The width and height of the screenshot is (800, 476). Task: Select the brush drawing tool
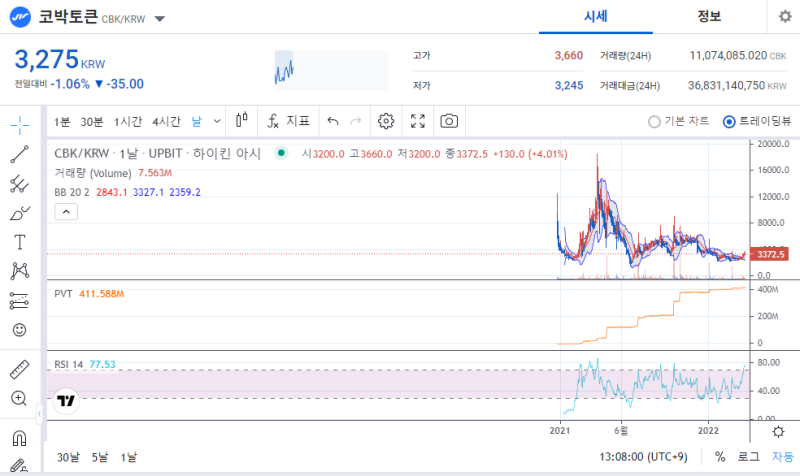(19, 213)
